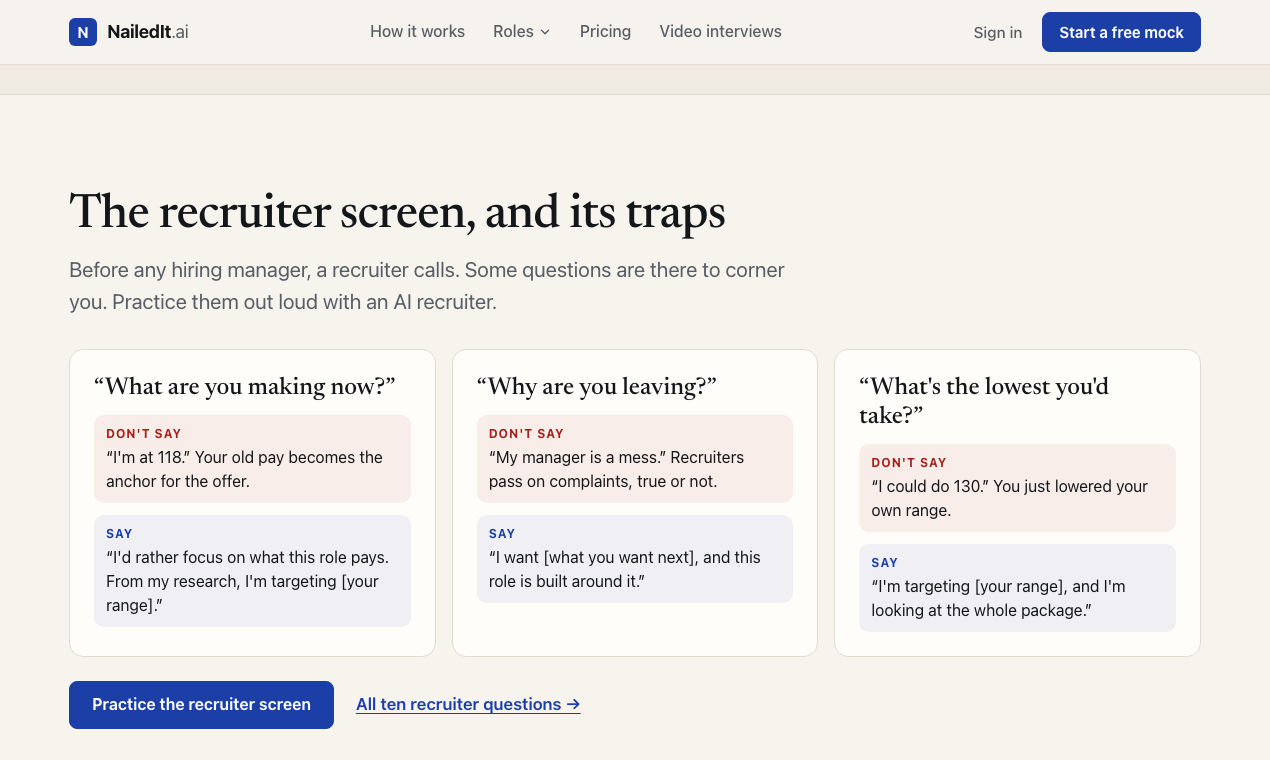Click the "My manager is a mess" box
The image size is (1270, 760).
tap(635, 459)
